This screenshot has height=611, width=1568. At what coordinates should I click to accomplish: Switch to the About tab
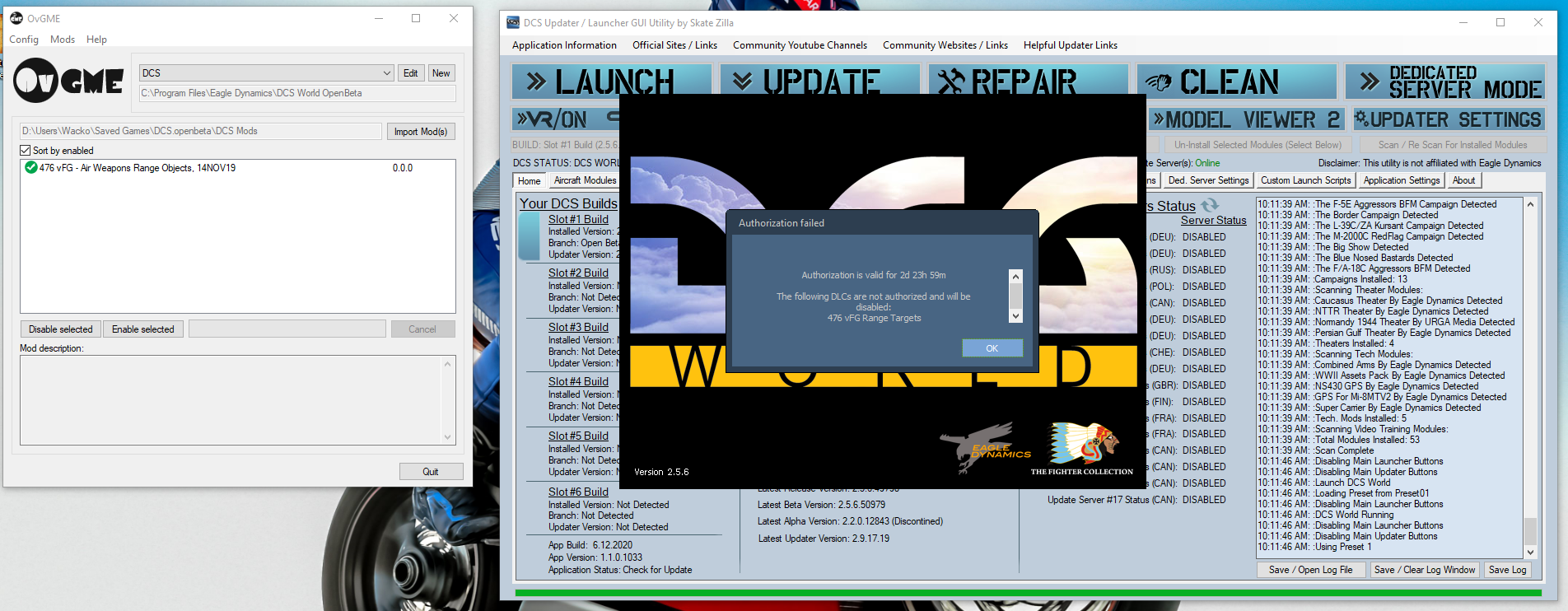point(1463,180)
